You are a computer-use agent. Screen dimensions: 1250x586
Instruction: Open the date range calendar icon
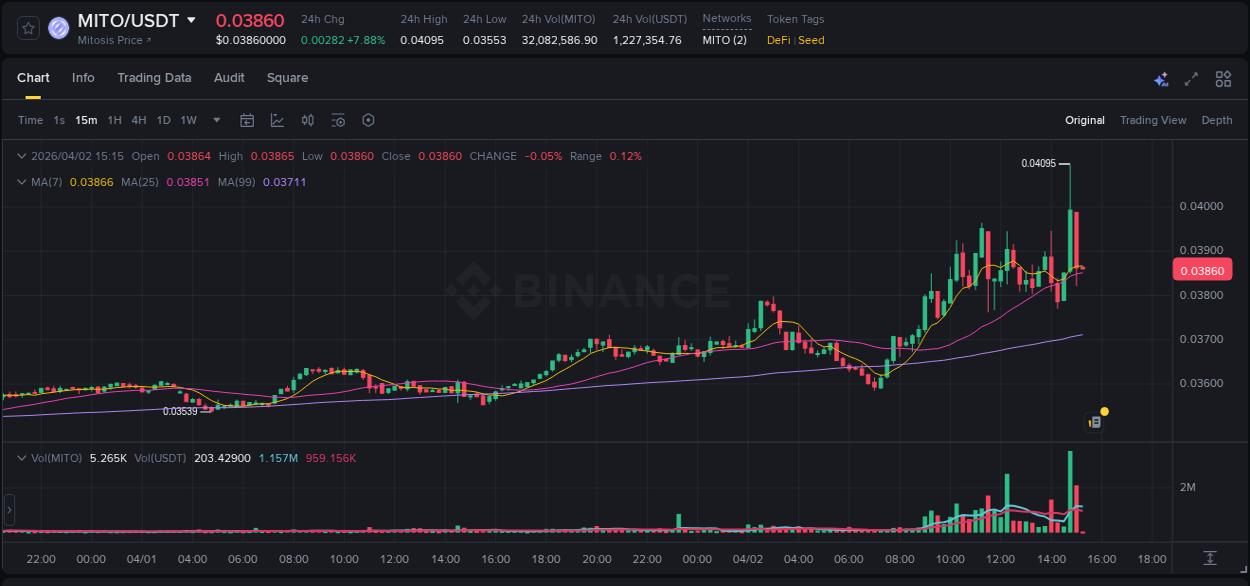[x=247, y=120]
